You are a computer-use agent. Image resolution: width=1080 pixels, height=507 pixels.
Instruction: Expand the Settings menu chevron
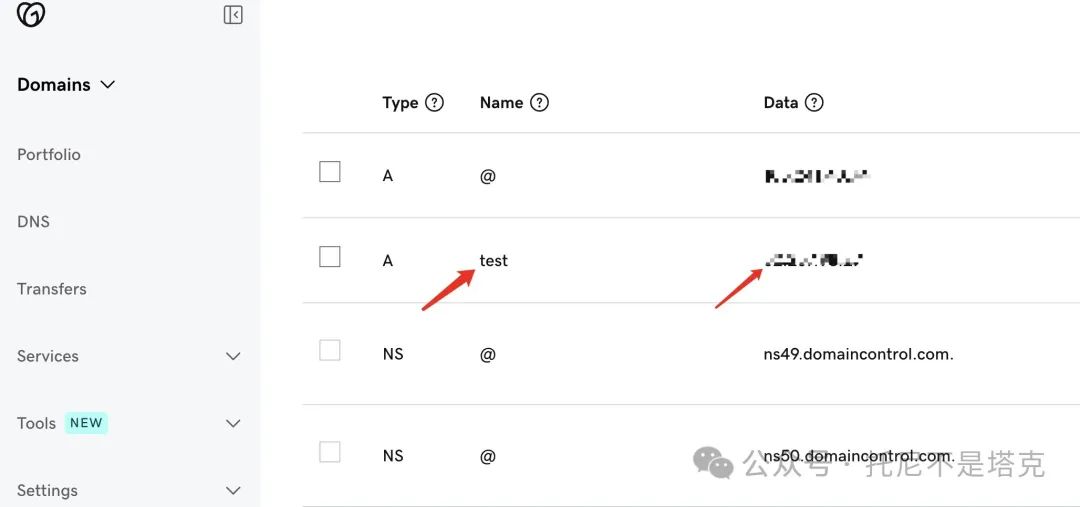[233, 490]
